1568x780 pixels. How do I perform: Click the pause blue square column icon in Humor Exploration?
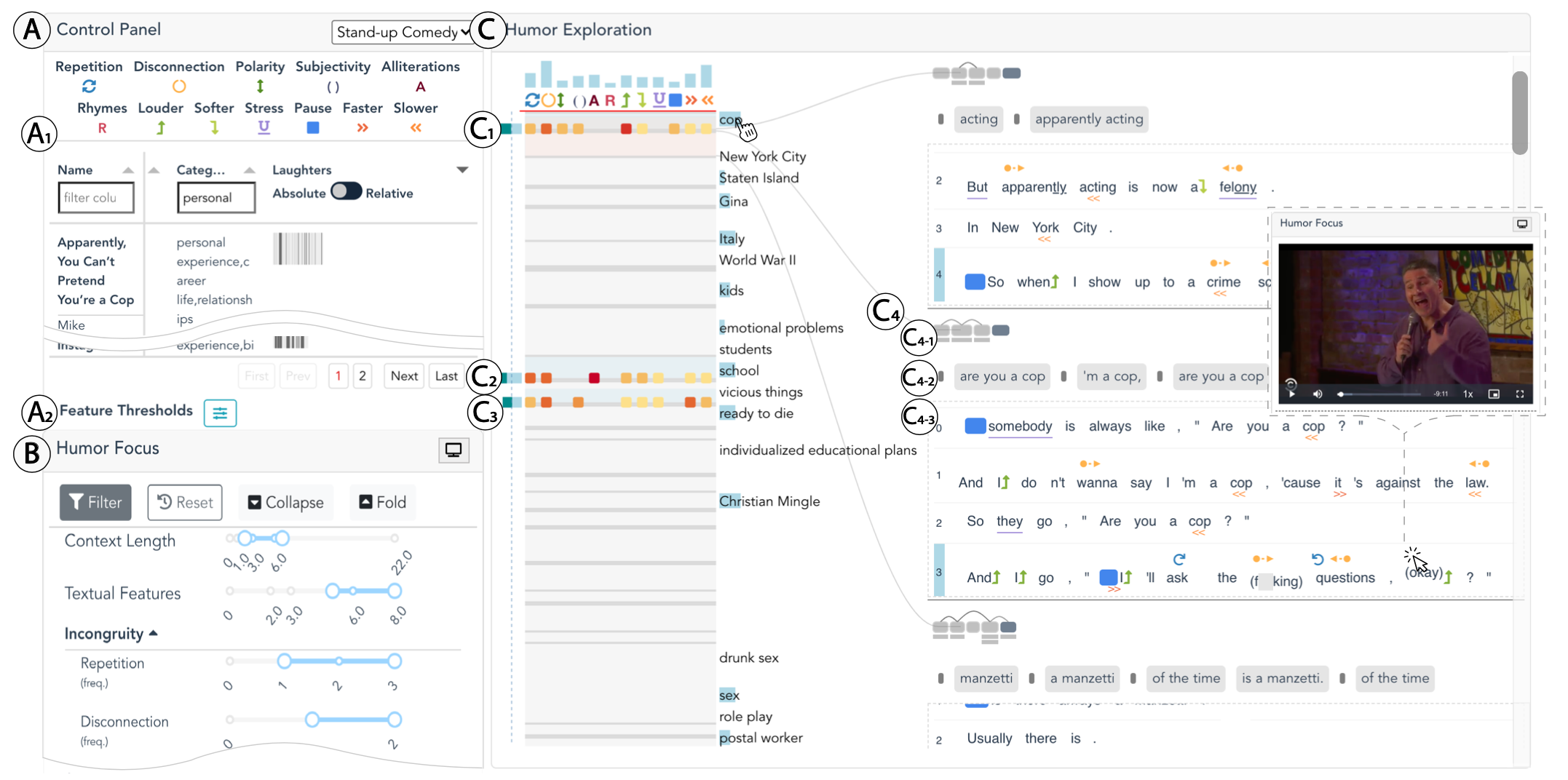click(x=675, y=100)
